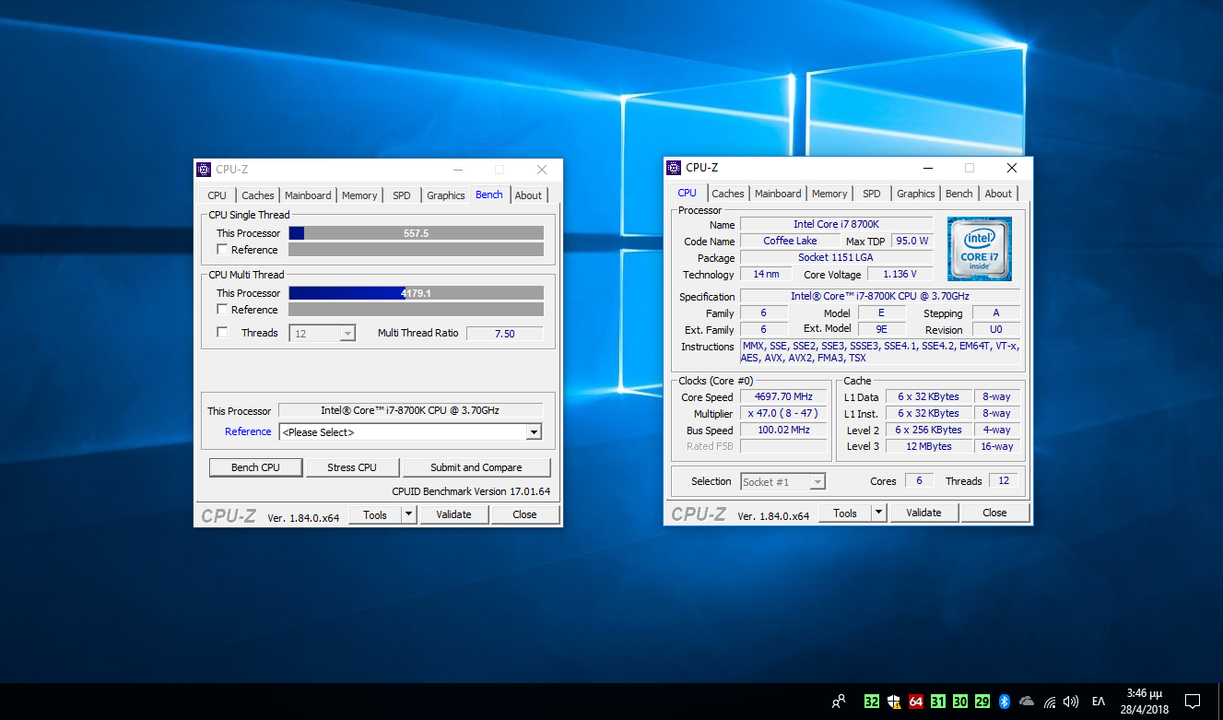Enable the Reference checkbox under CPU Multi Thread
The width and height of the screenshot is (1223, 720).
tap(222, 310)
